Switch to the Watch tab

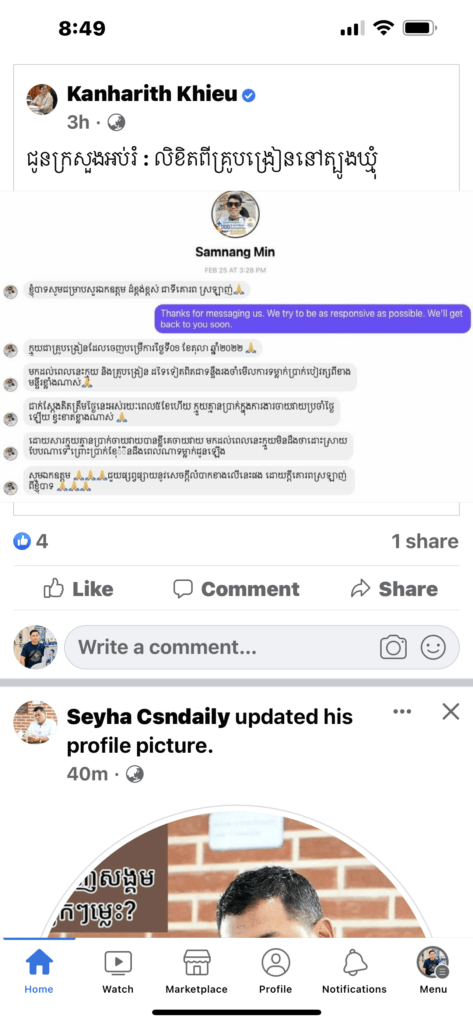118,971
